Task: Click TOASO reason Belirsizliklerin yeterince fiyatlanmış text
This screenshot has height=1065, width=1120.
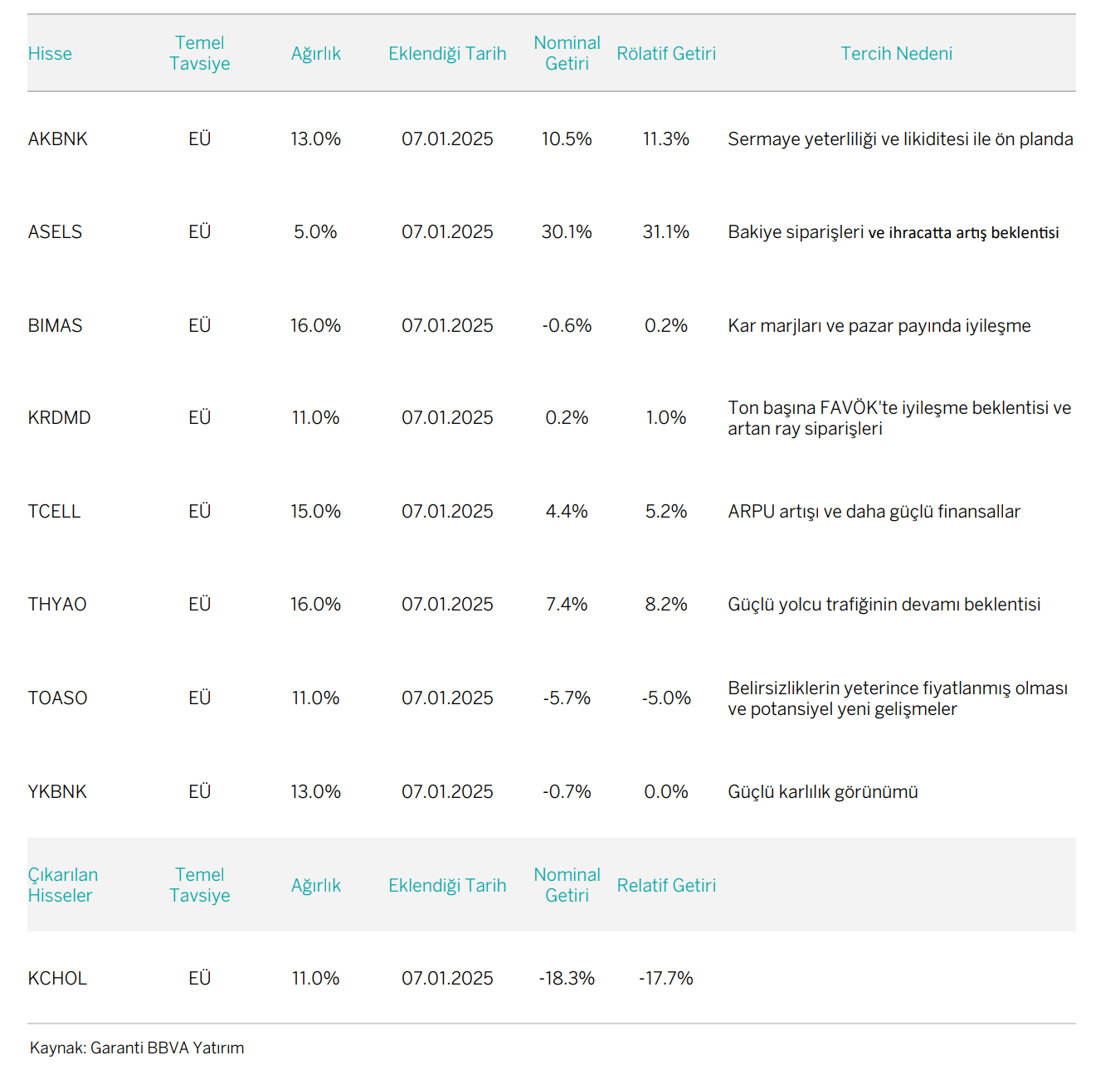Action: pyautogui.click(x=898, y=698)
